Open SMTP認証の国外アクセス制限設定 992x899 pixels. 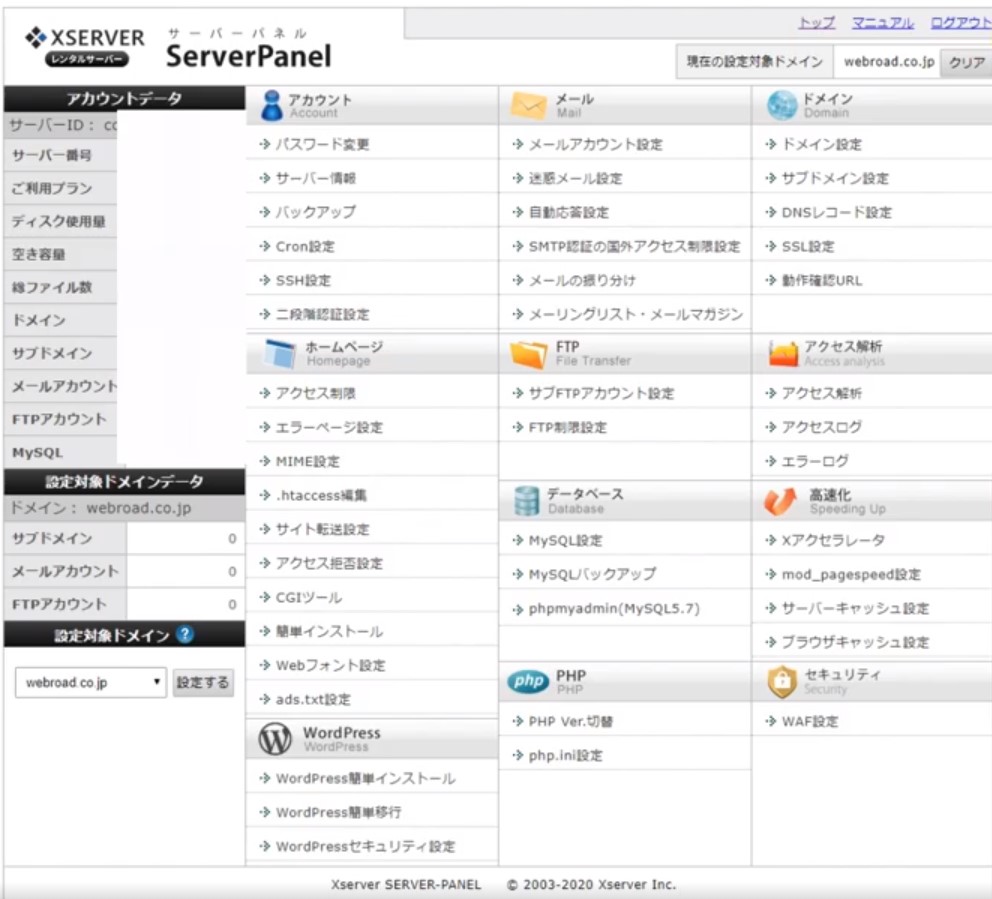click(634, 246)
